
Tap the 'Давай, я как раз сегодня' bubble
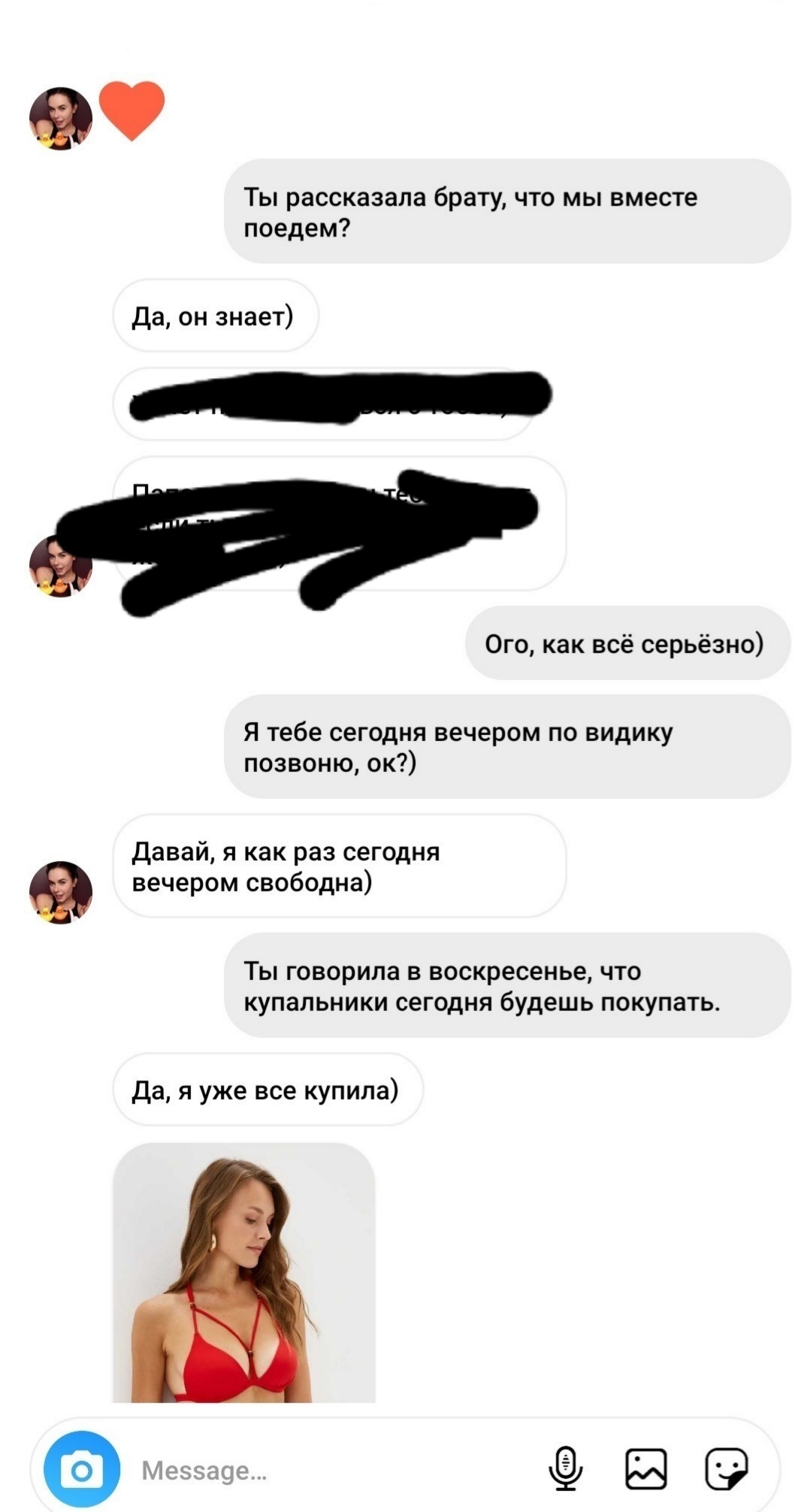[x=339, y=866]
